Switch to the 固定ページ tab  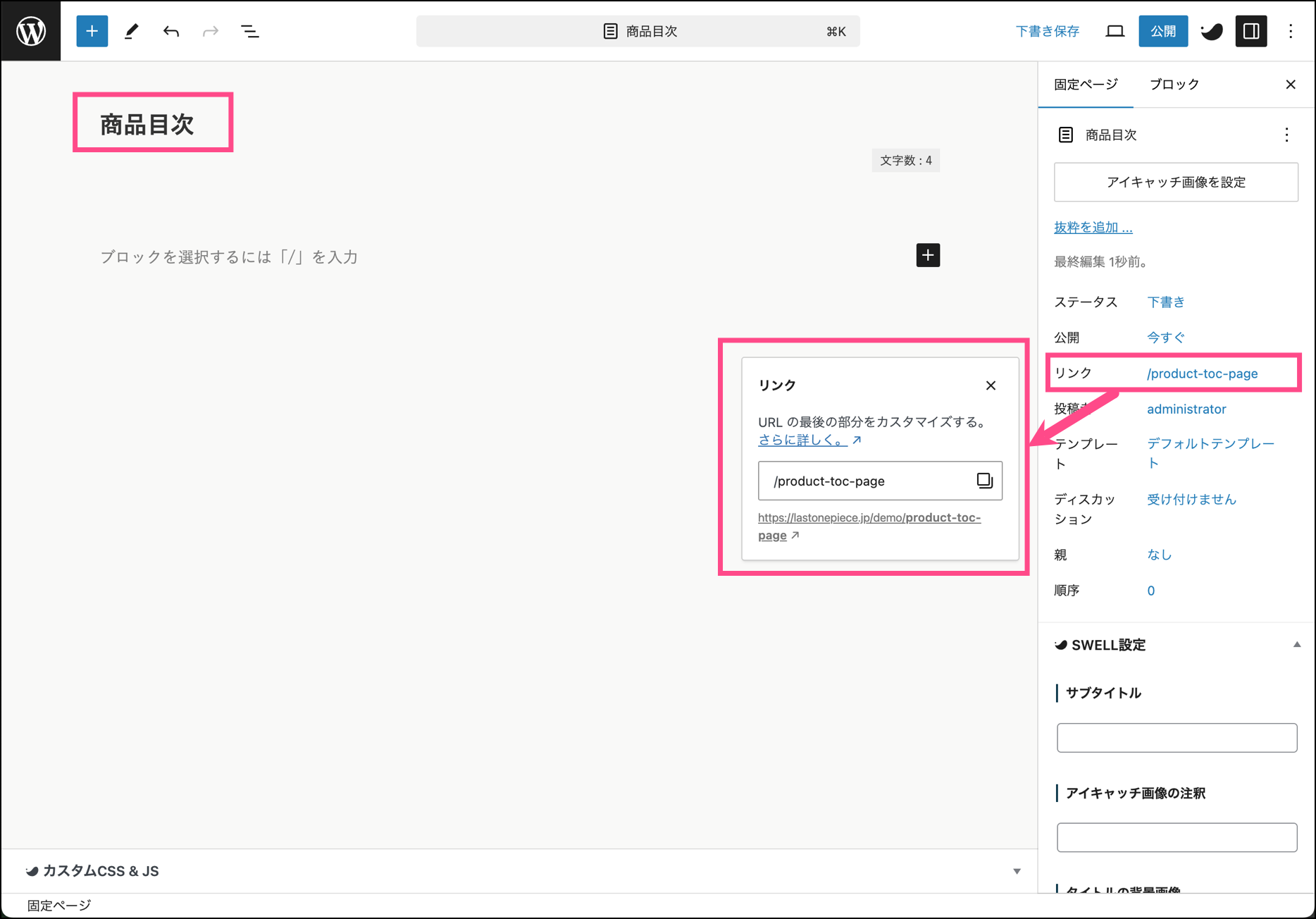point(1086,85)
